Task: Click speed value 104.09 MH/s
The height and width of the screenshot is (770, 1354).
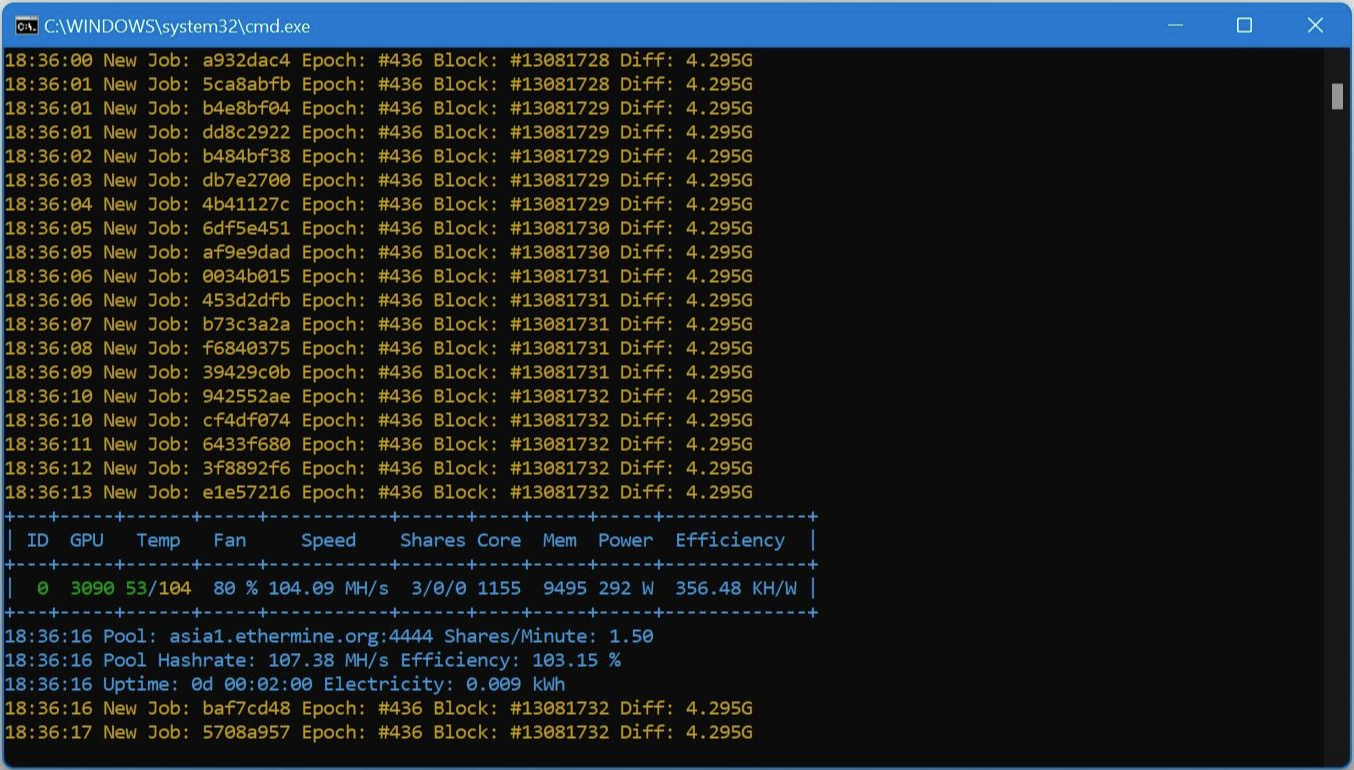Action: pos(328,588)
